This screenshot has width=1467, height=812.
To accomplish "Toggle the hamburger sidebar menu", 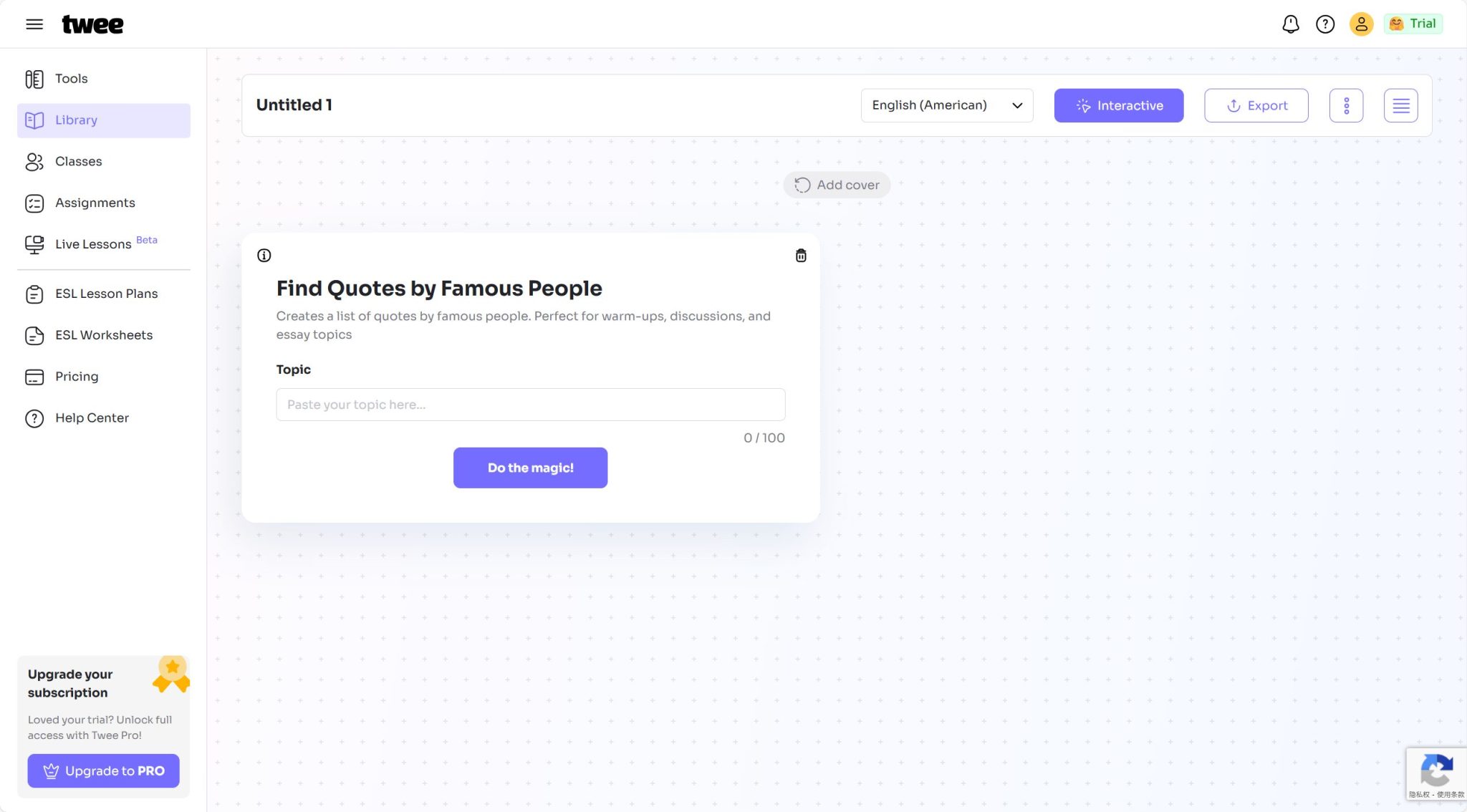I will (x=34, y=24).
